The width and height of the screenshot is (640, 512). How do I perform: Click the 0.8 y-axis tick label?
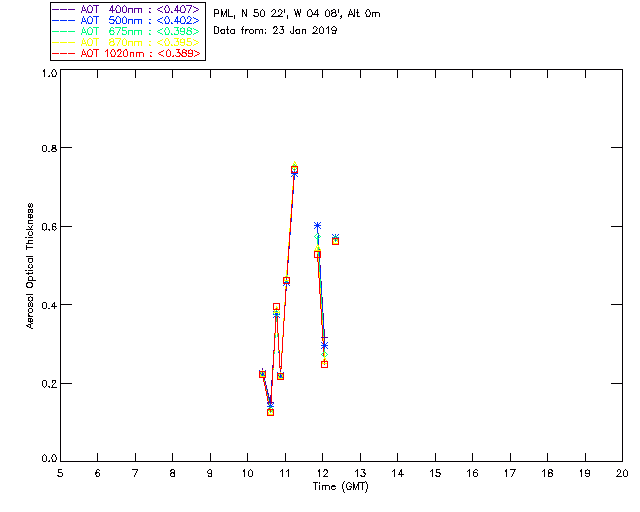point(49,148)
